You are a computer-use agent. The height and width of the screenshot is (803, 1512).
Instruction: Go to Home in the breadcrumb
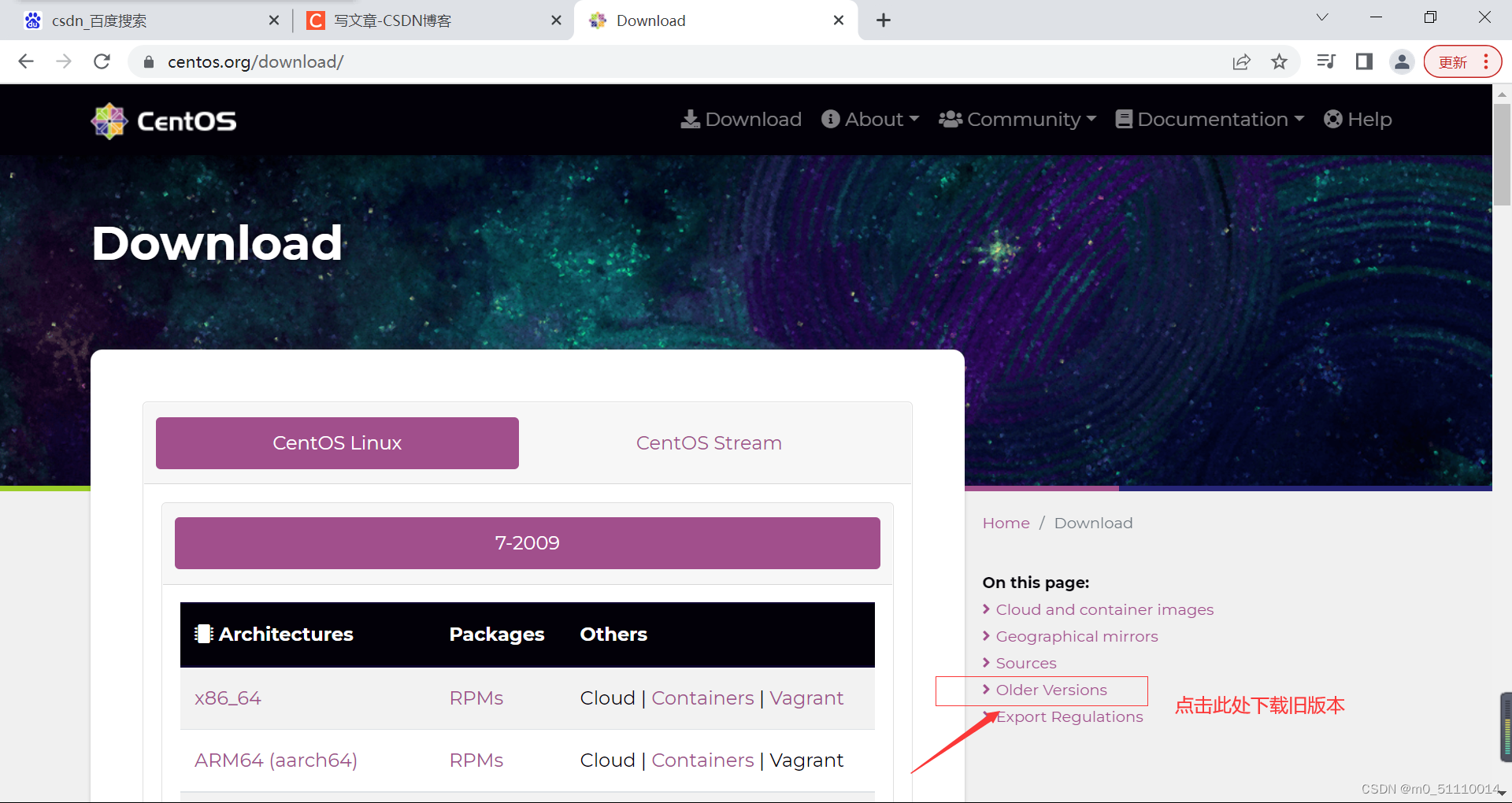(x=1006, y=524)
